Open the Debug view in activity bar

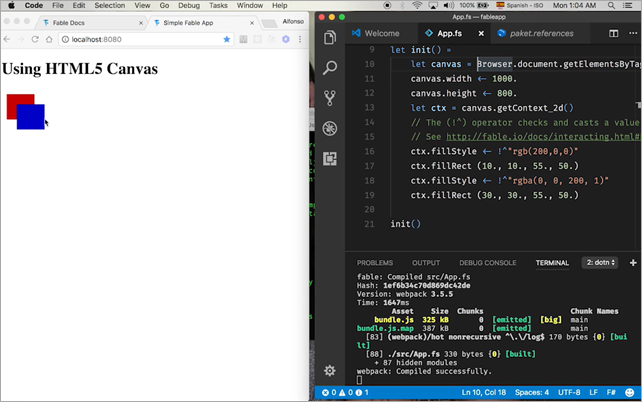[x=330, y=129]
